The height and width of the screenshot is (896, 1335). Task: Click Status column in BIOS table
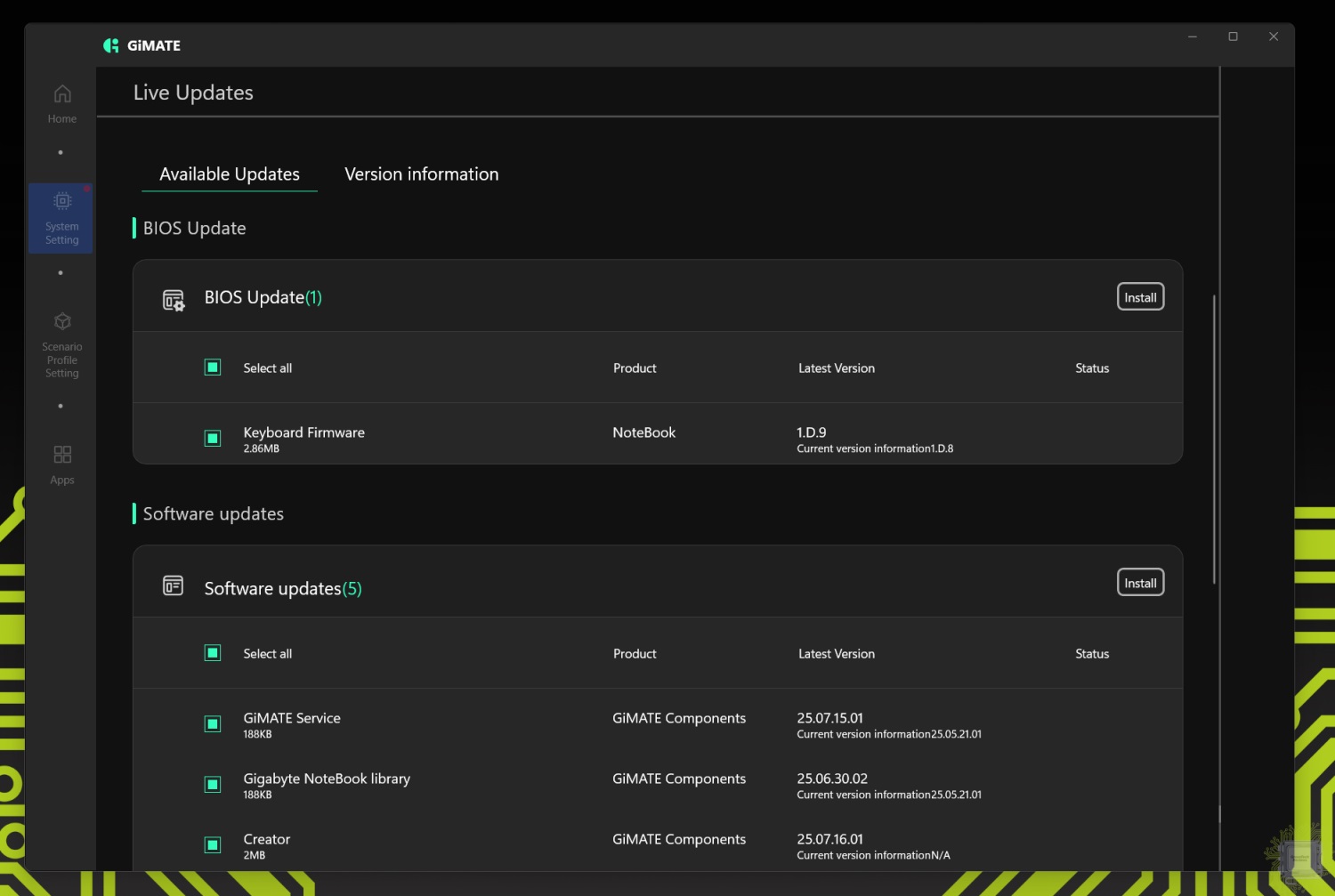click(x=1092, y=368)
